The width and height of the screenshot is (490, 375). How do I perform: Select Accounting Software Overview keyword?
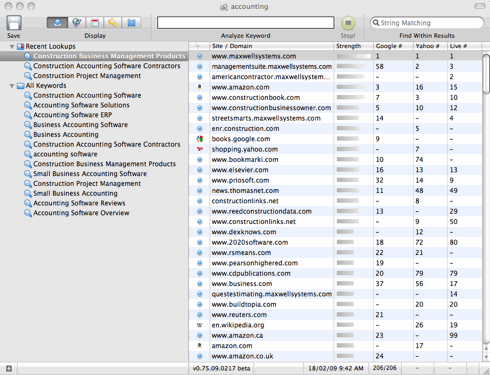click(x=81, y=213)
